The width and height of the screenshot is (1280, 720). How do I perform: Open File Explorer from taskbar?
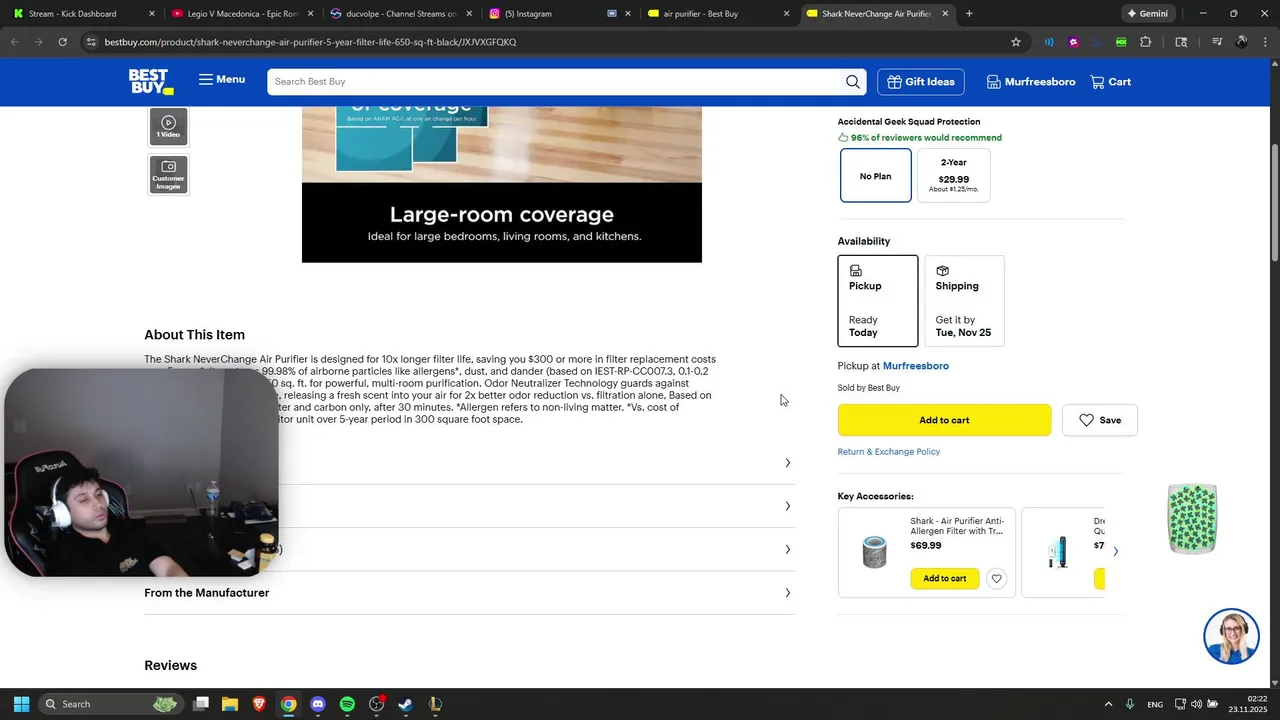(230, 704)
